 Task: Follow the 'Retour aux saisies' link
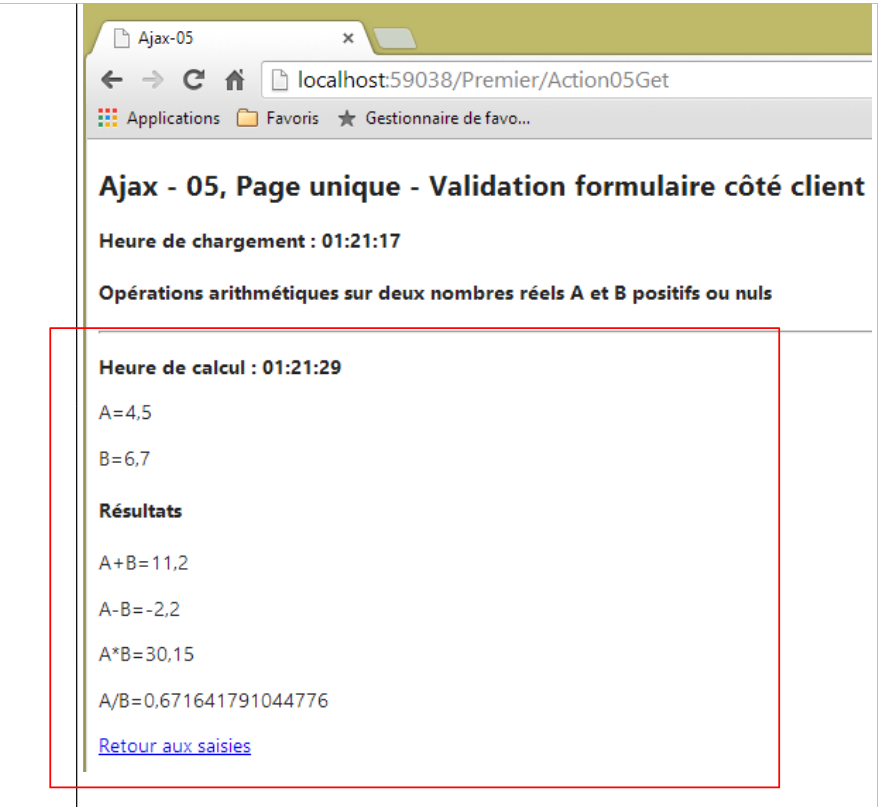tap(175, 746)
